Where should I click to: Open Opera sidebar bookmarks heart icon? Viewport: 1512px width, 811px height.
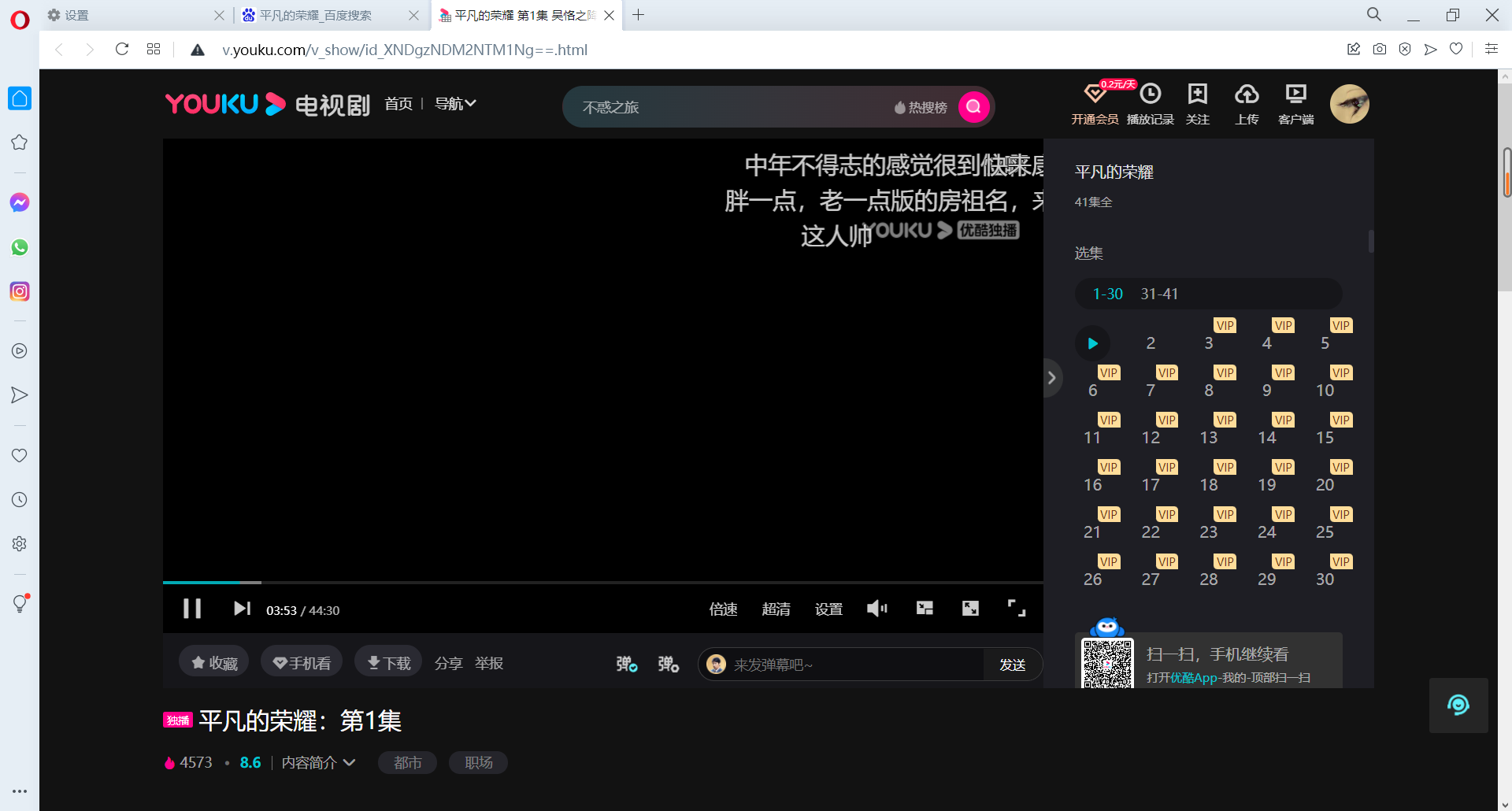coord(20,455)
